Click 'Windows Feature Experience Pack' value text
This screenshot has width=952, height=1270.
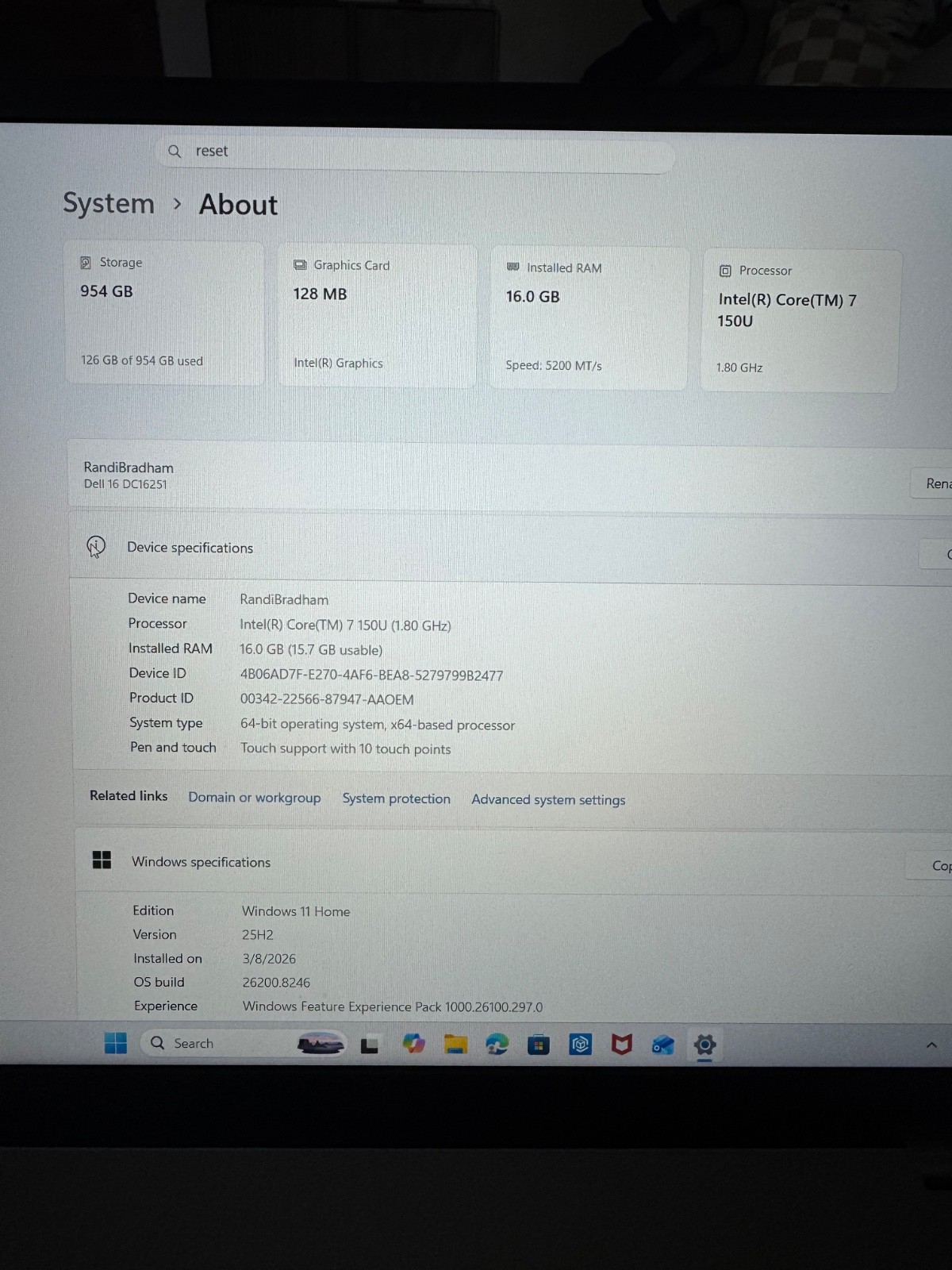point(393,1006)
